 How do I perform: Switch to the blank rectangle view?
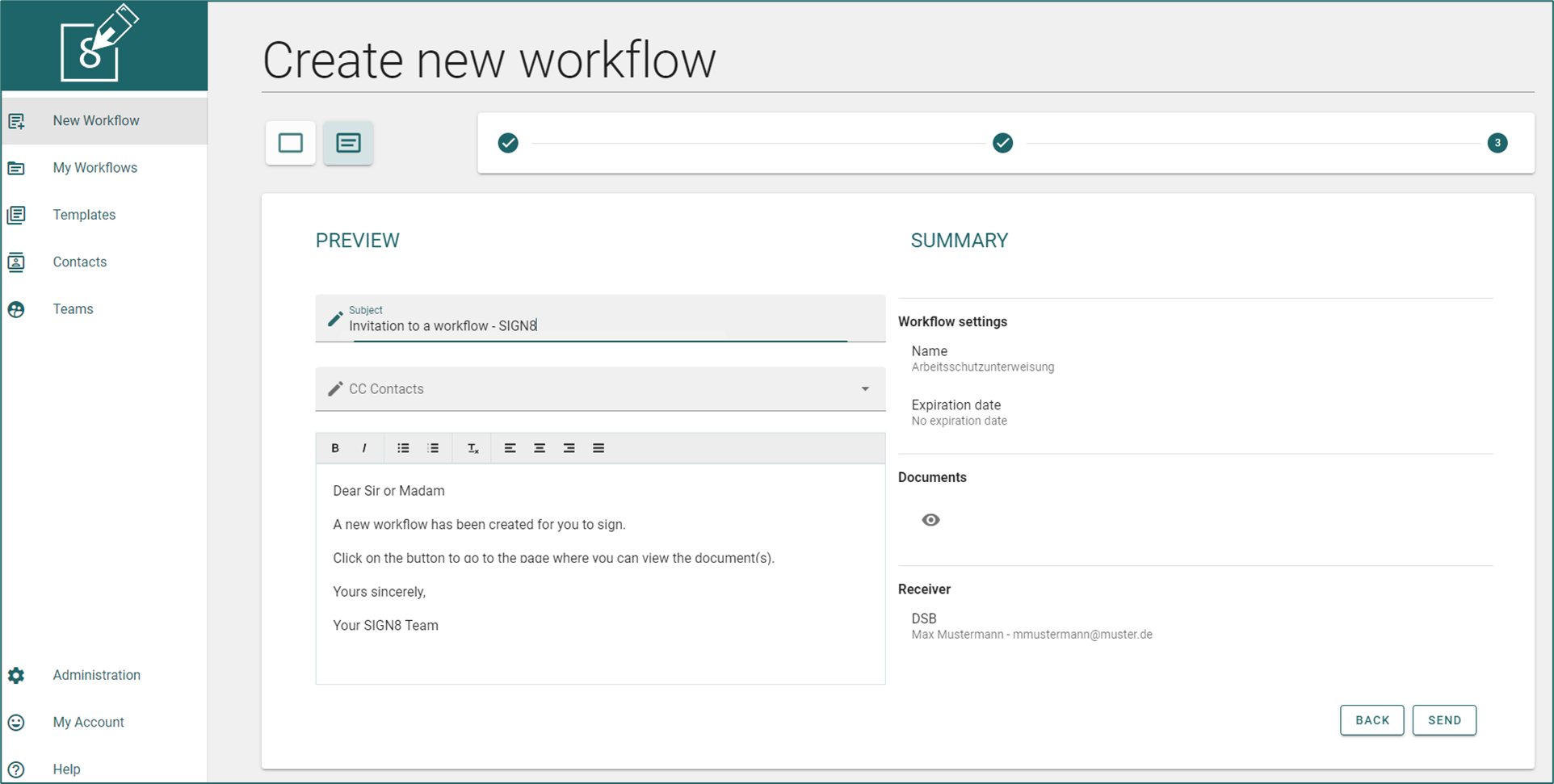click(291, 143)
